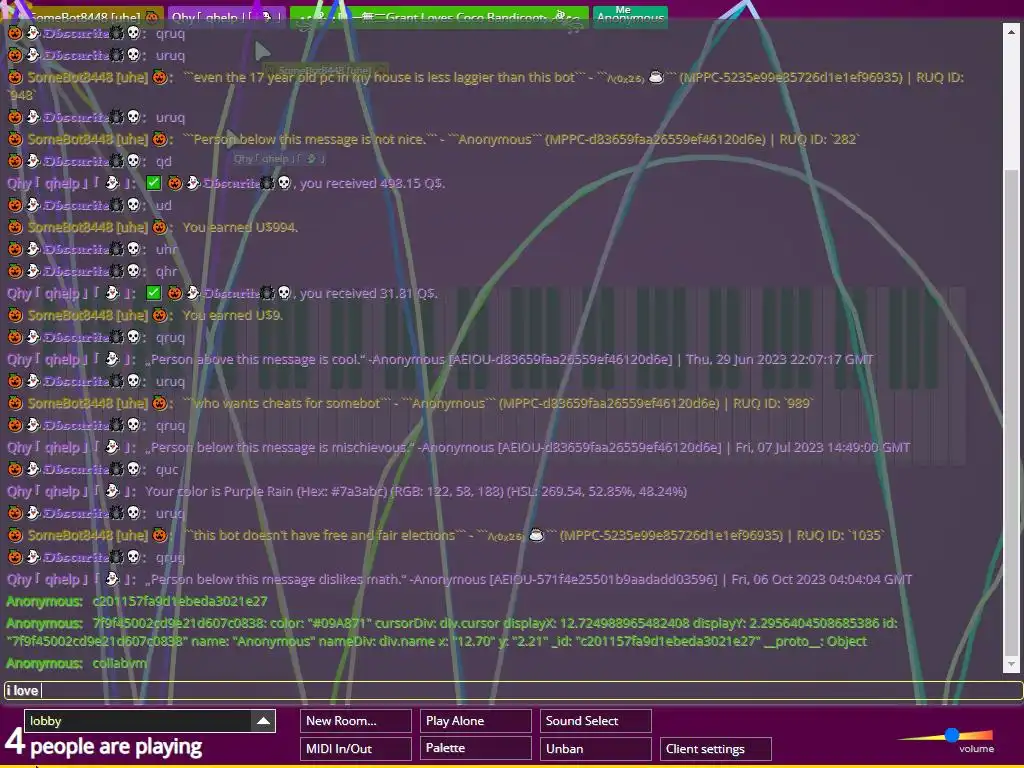Click 'Person above this message is cool' quote
Screen dimensions: 1024x768
(255, 359)
